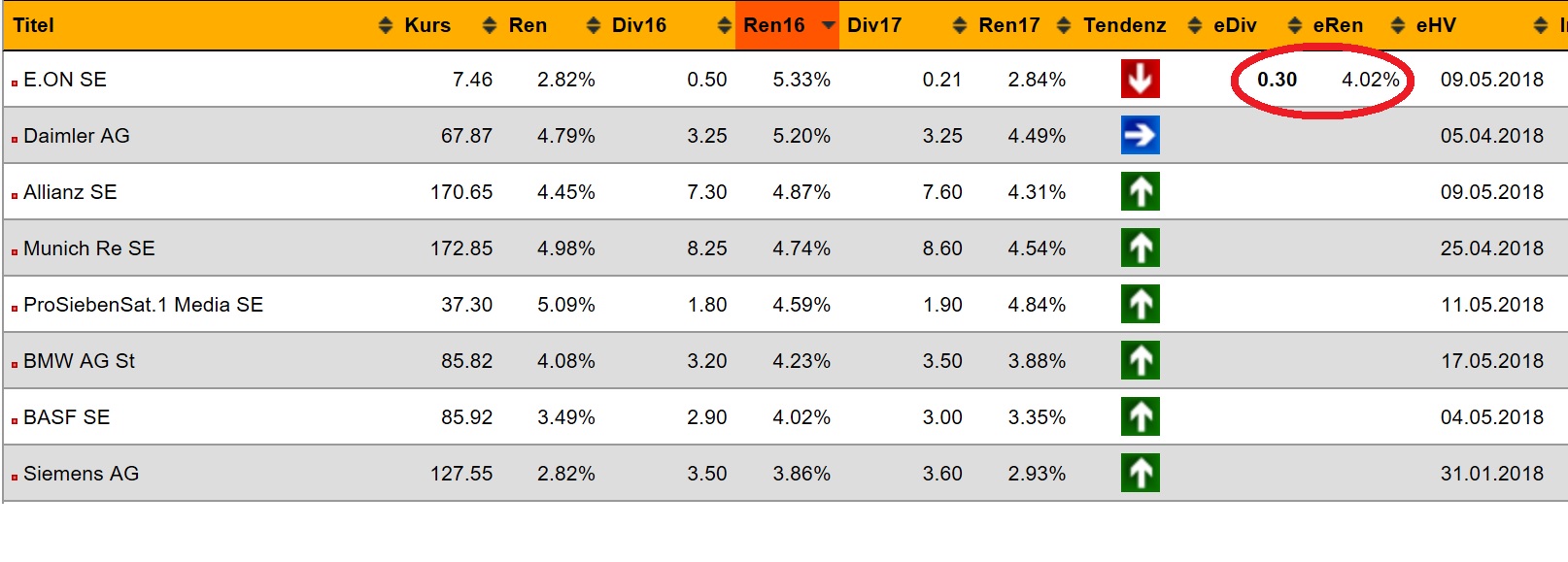Open the Munich Re SE stock link
Viewport: 1568px width, 562px height.
89,248
